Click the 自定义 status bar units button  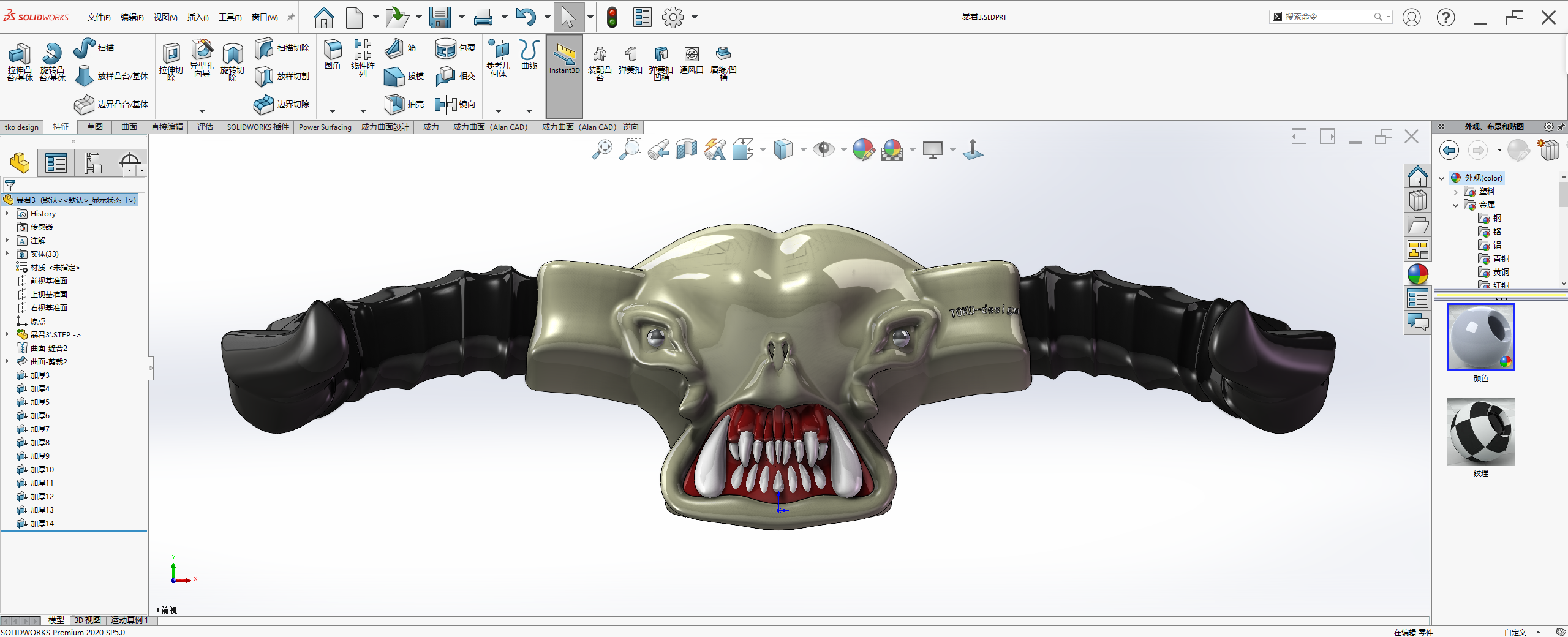1515,632
